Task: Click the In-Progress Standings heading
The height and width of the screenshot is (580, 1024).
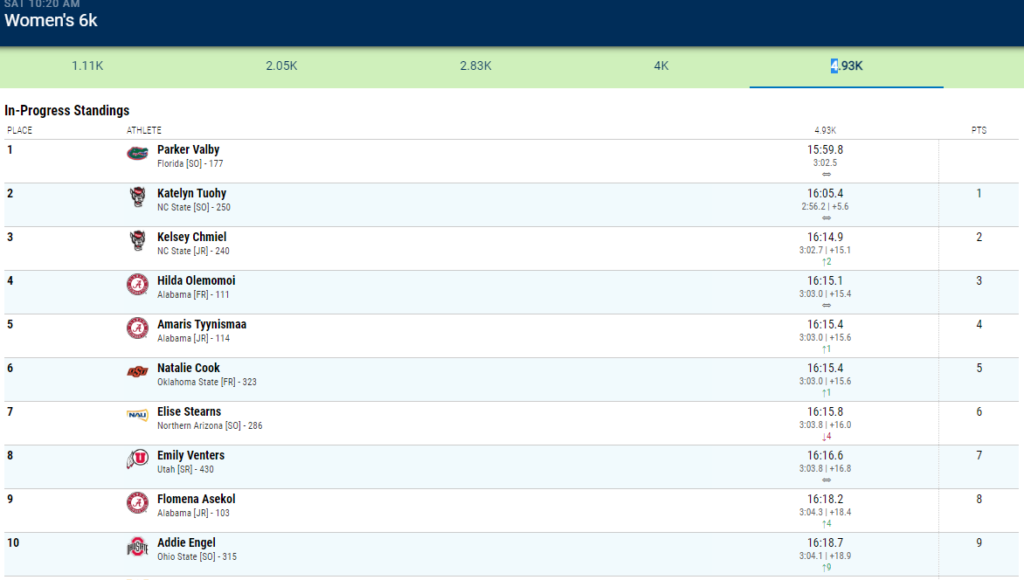Action: pyautogui.click(x=67, y=110)
